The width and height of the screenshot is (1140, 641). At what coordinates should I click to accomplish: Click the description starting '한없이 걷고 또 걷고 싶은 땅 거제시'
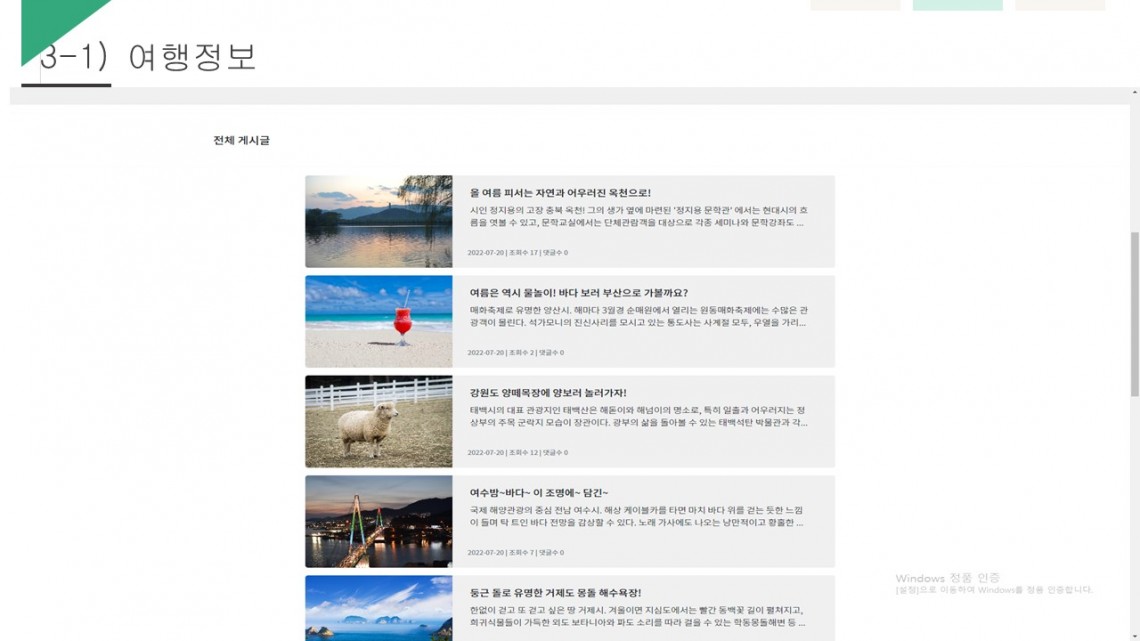637,616
